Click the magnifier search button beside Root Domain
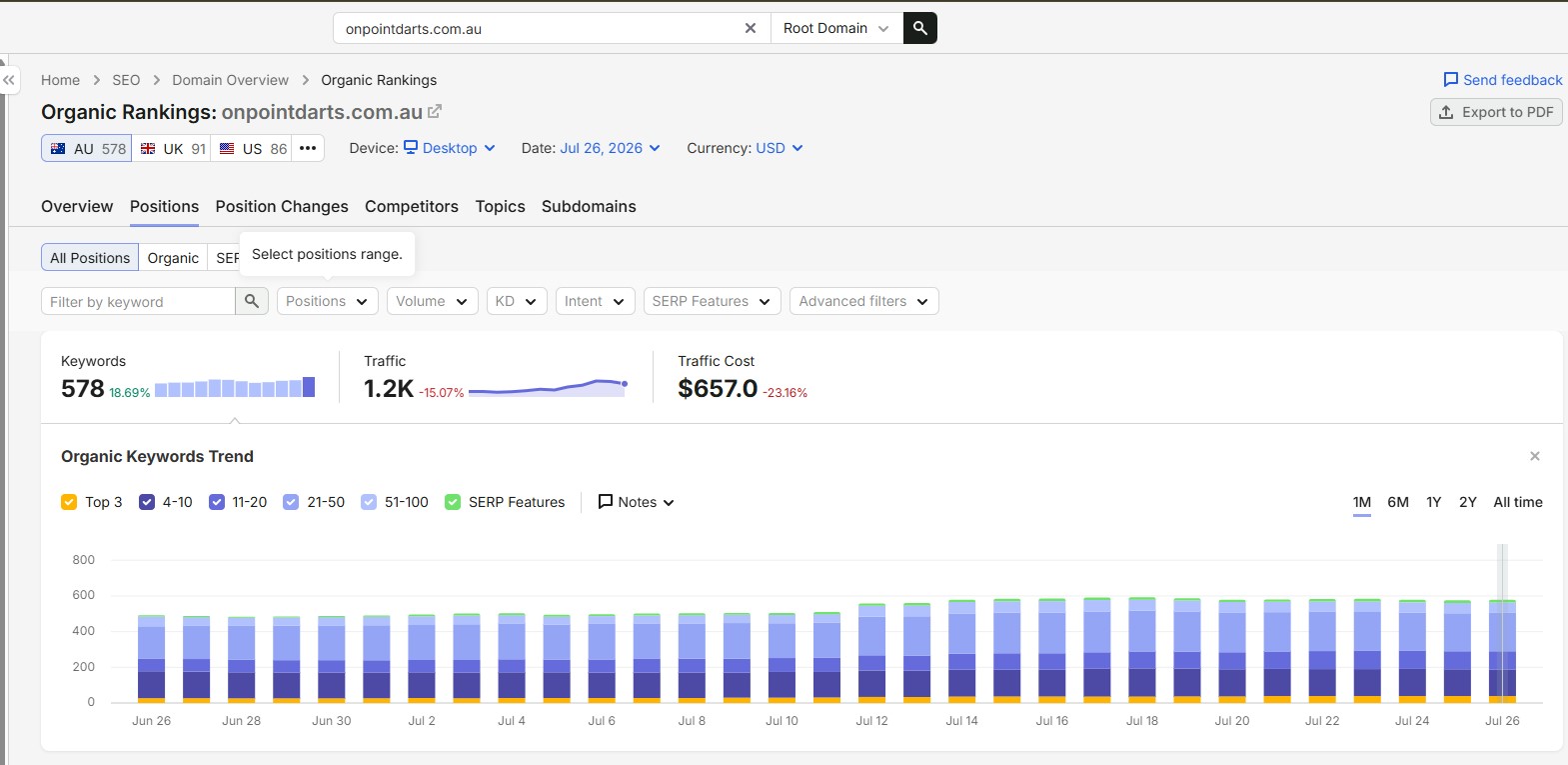The image size is (1568, 765). click(x=920, y=28)
